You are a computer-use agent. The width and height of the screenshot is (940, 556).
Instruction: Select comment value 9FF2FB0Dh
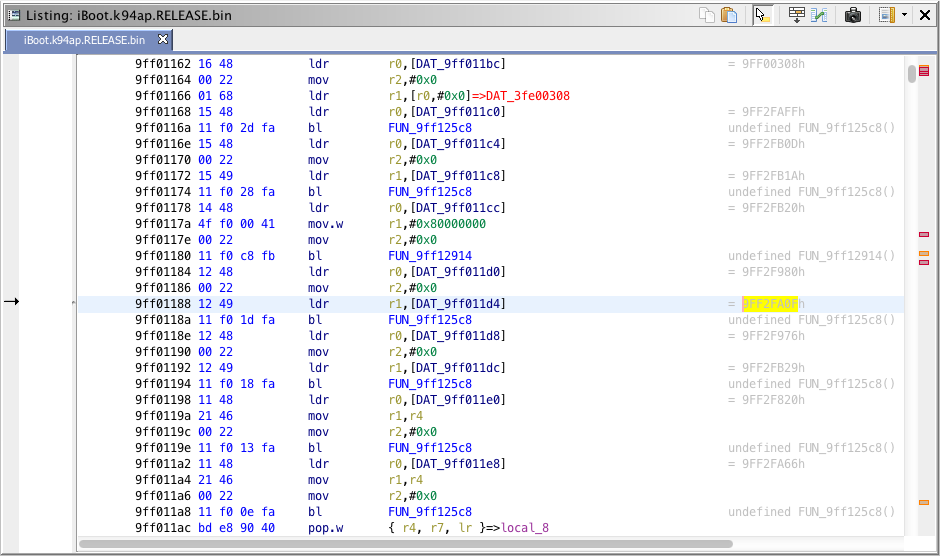click(x=773, y=144)
